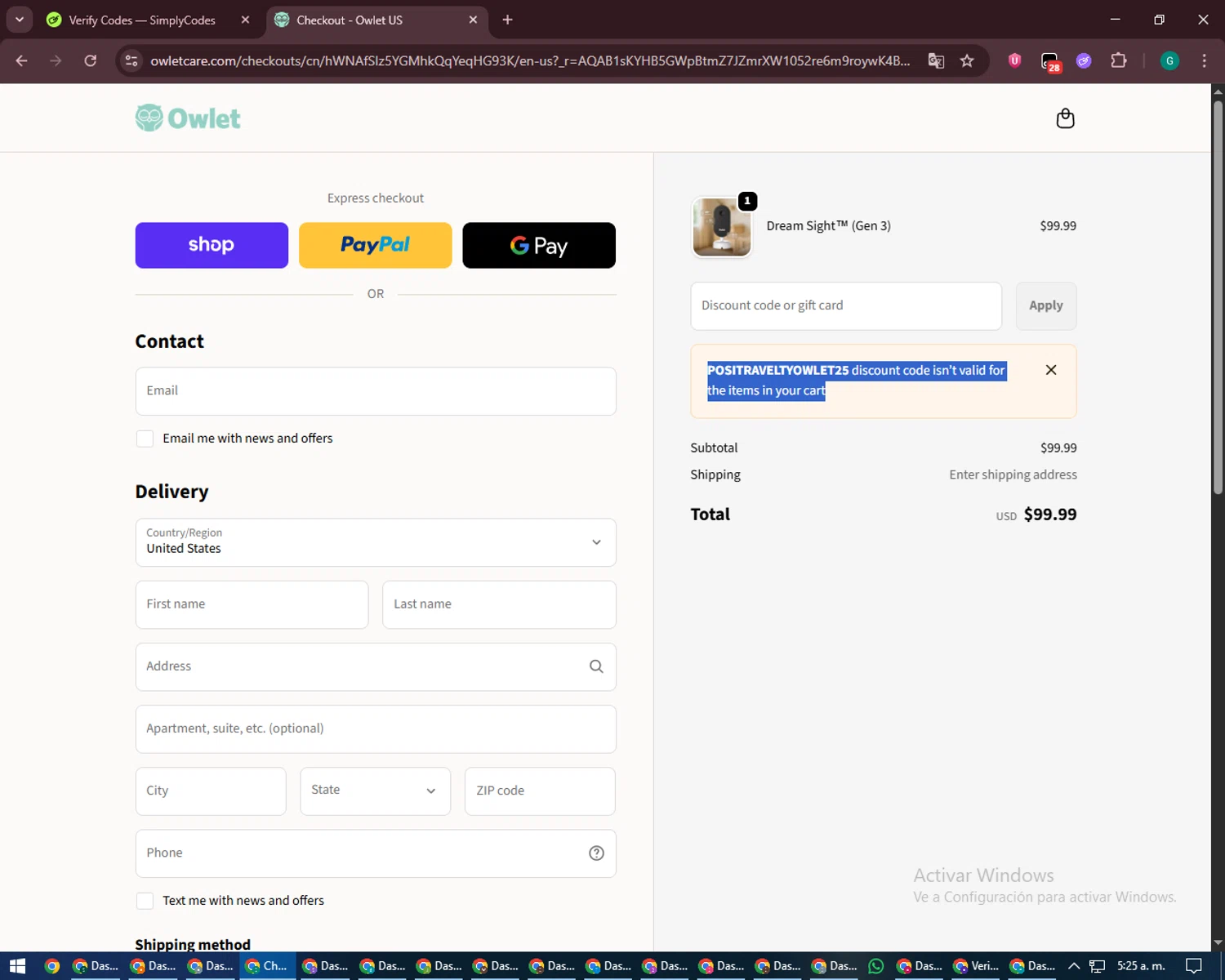Screen dimensions: 1225x980
Task: Open the Ch... Chrome taskbar window
Action: click(x=267, y=966)
